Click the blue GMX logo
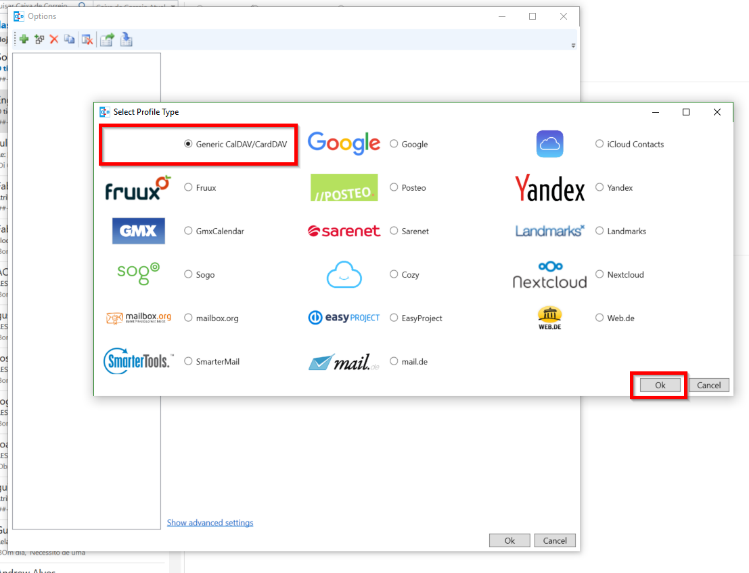749x573 pixels. [139, 231]
